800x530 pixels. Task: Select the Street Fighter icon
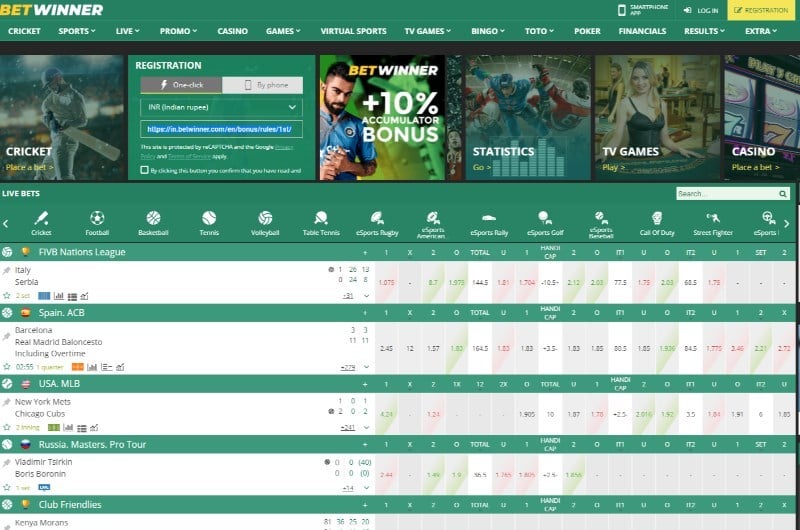coord(713,223)
